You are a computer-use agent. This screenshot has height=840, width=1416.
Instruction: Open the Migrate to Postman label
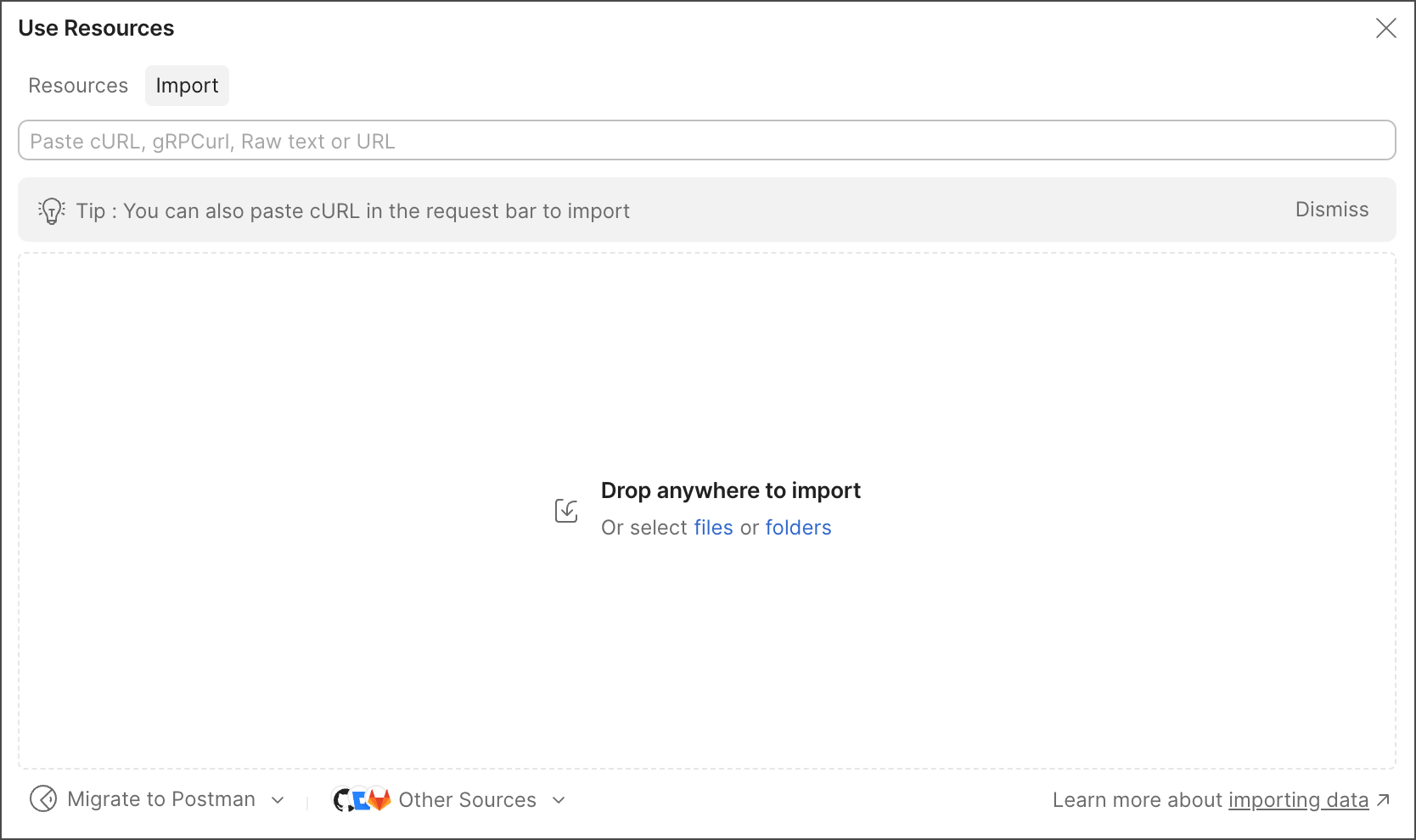[161, 799]
